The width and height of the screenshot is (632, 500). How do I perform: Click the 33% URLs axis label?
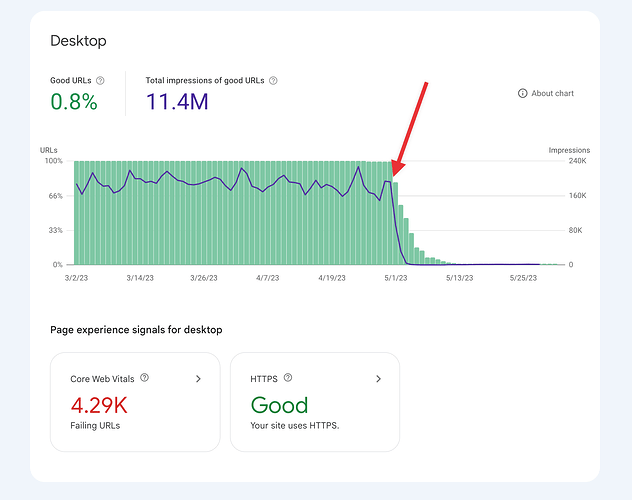point(56,230)
